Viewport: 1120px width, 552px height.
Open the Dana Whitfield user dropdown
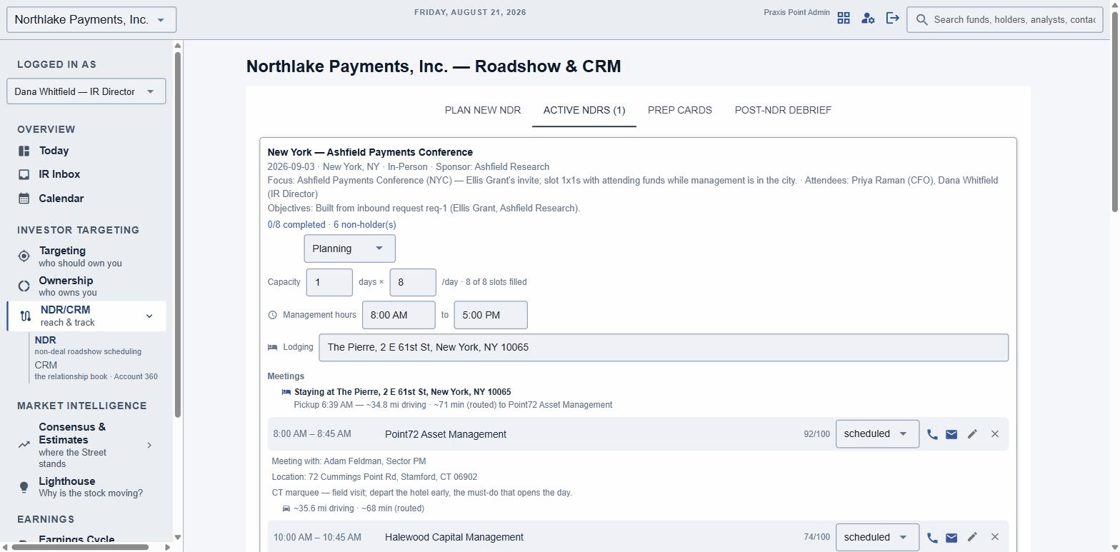pyautogui.click(x=86, y=91)
